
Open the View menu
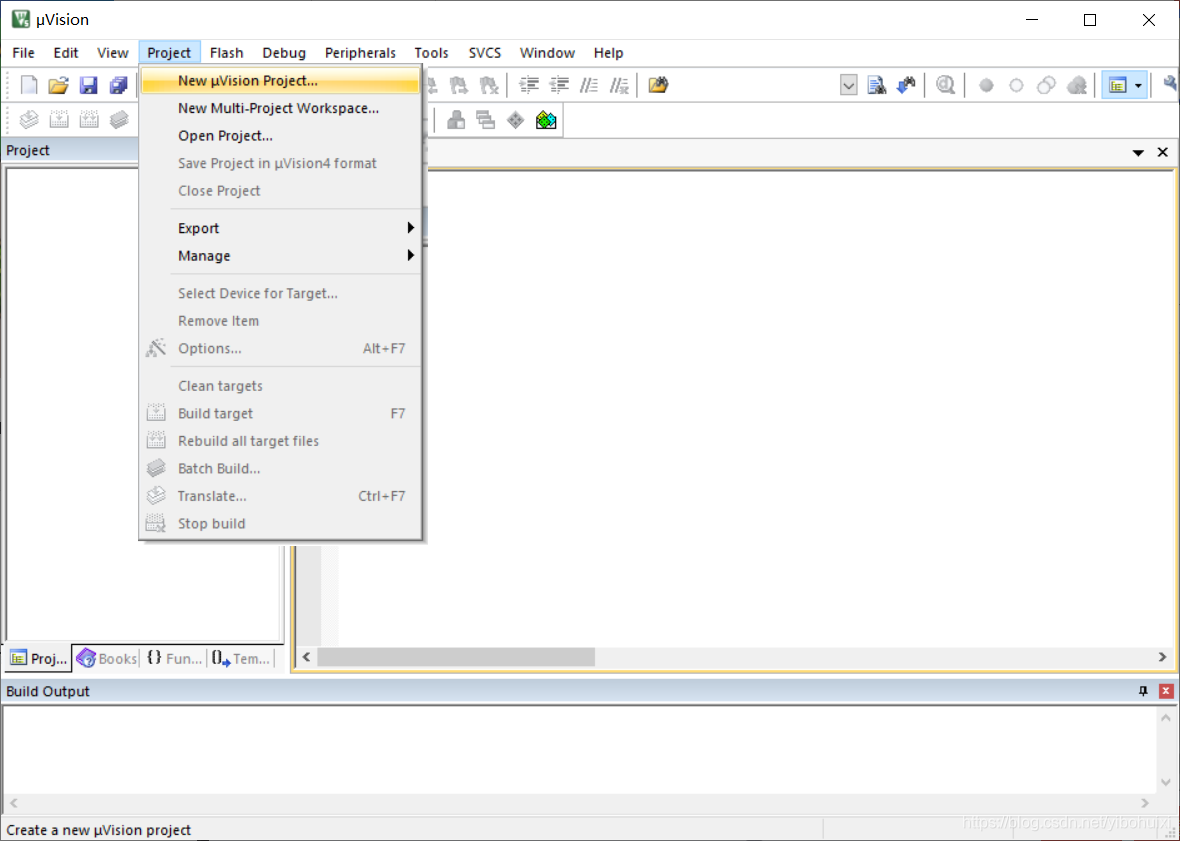(113, 53)
